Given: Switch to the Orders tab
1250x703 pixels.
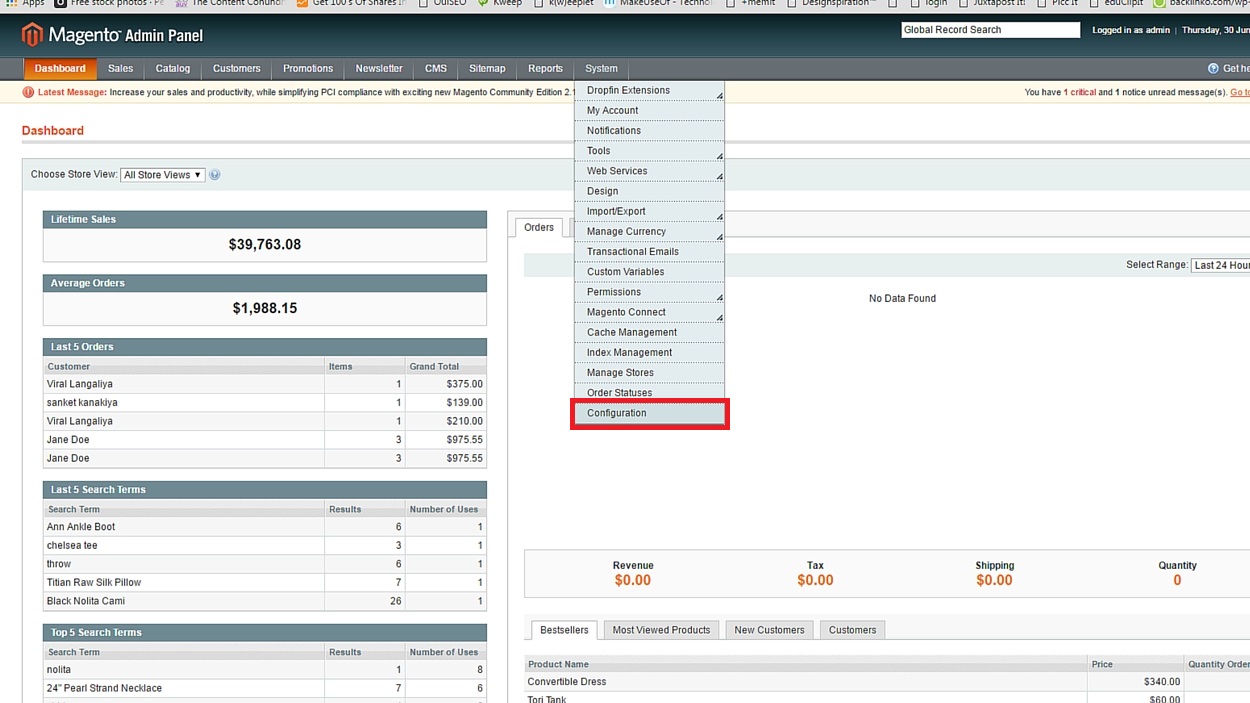Looking at the screenshot, I should (539, 228).
